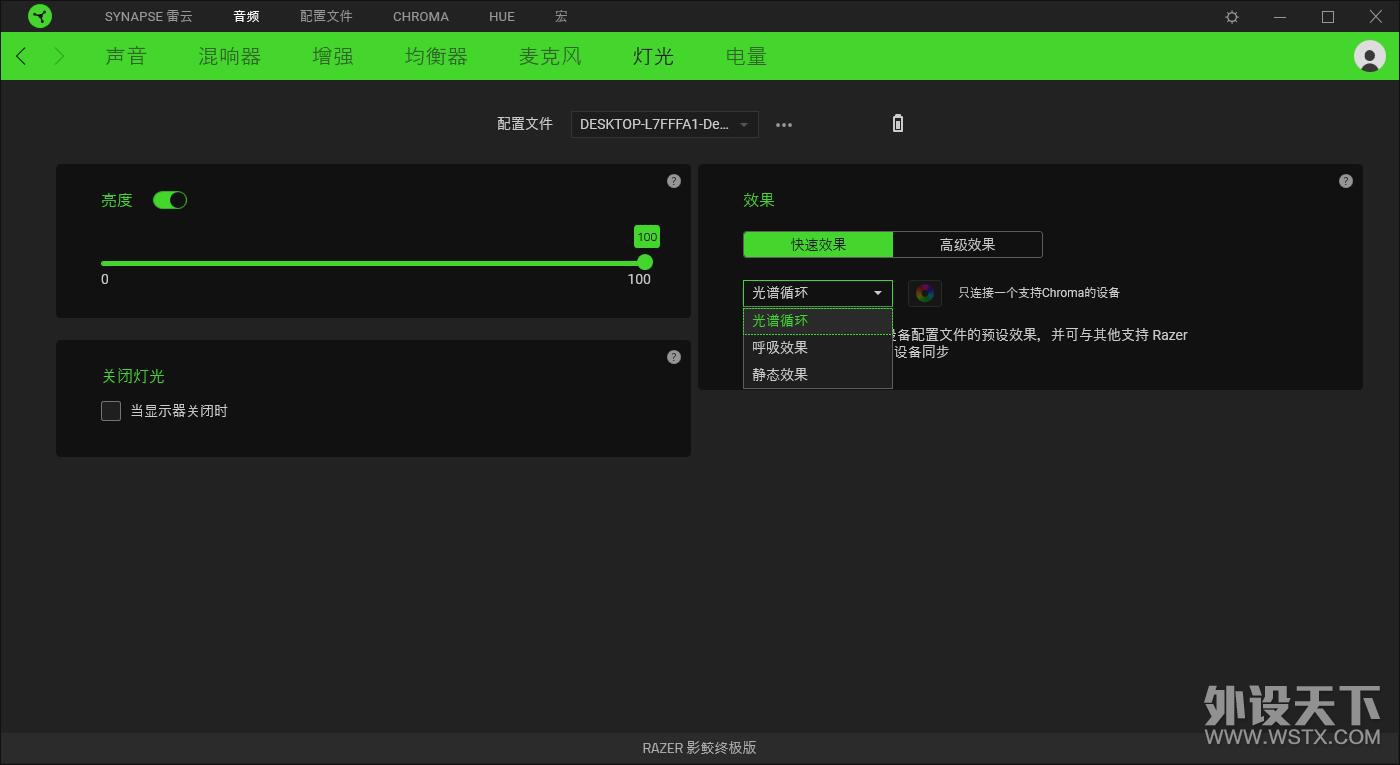Toggle the 亮度 brightness switch off

[x=170, y=200]
